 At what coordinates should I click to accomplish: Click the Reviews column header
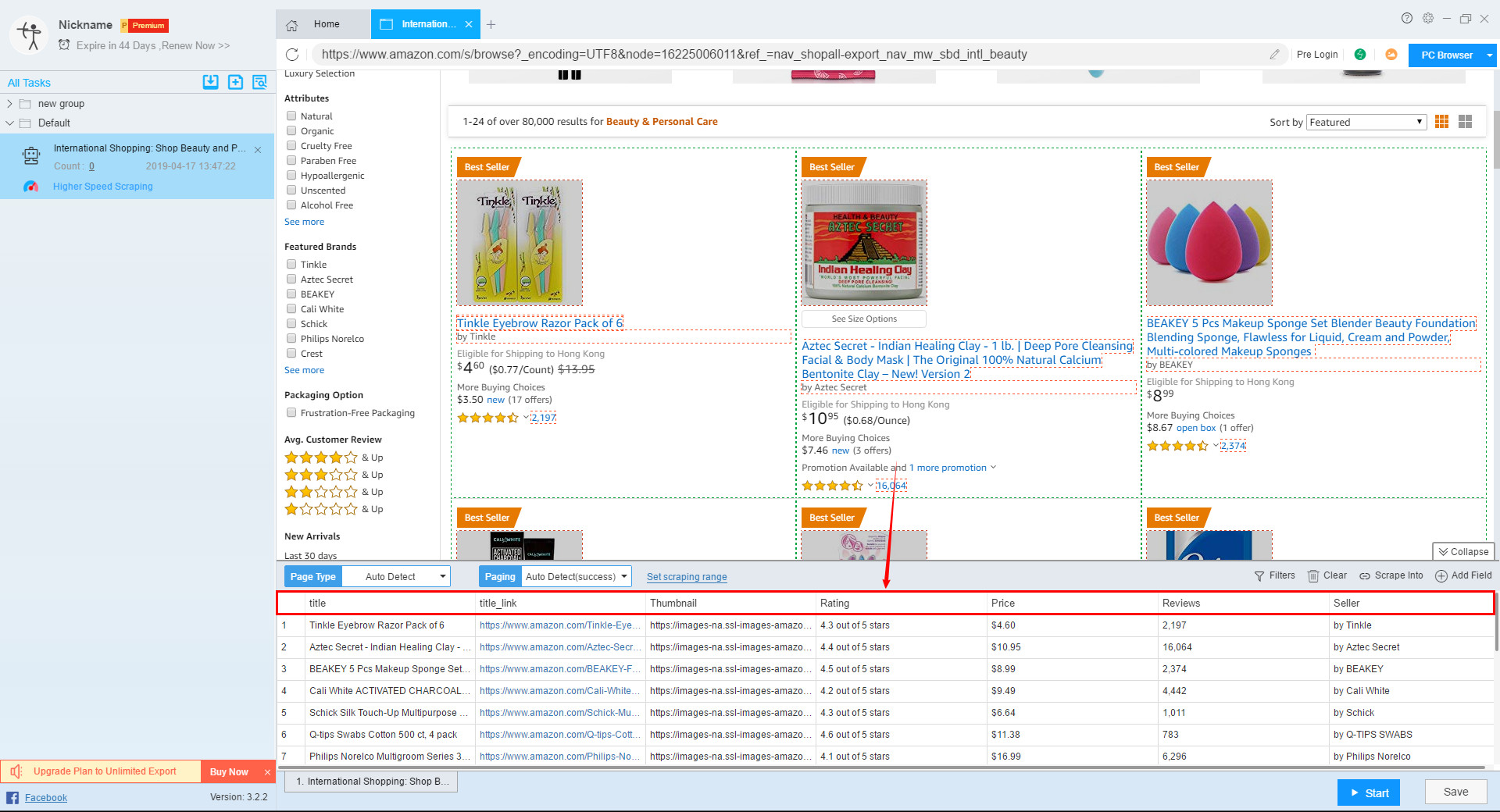click(1243, 603)
